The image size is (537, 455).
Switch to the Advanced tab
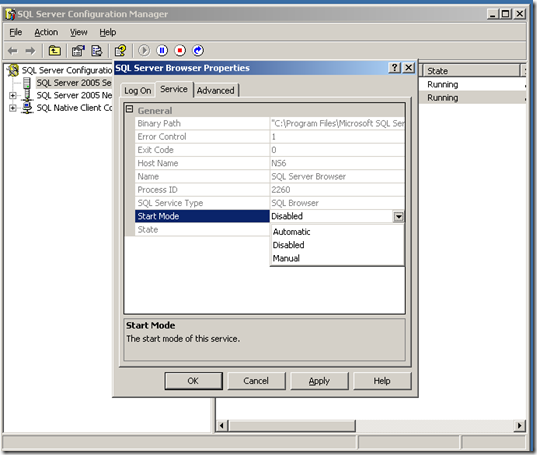tap(216, 91)
